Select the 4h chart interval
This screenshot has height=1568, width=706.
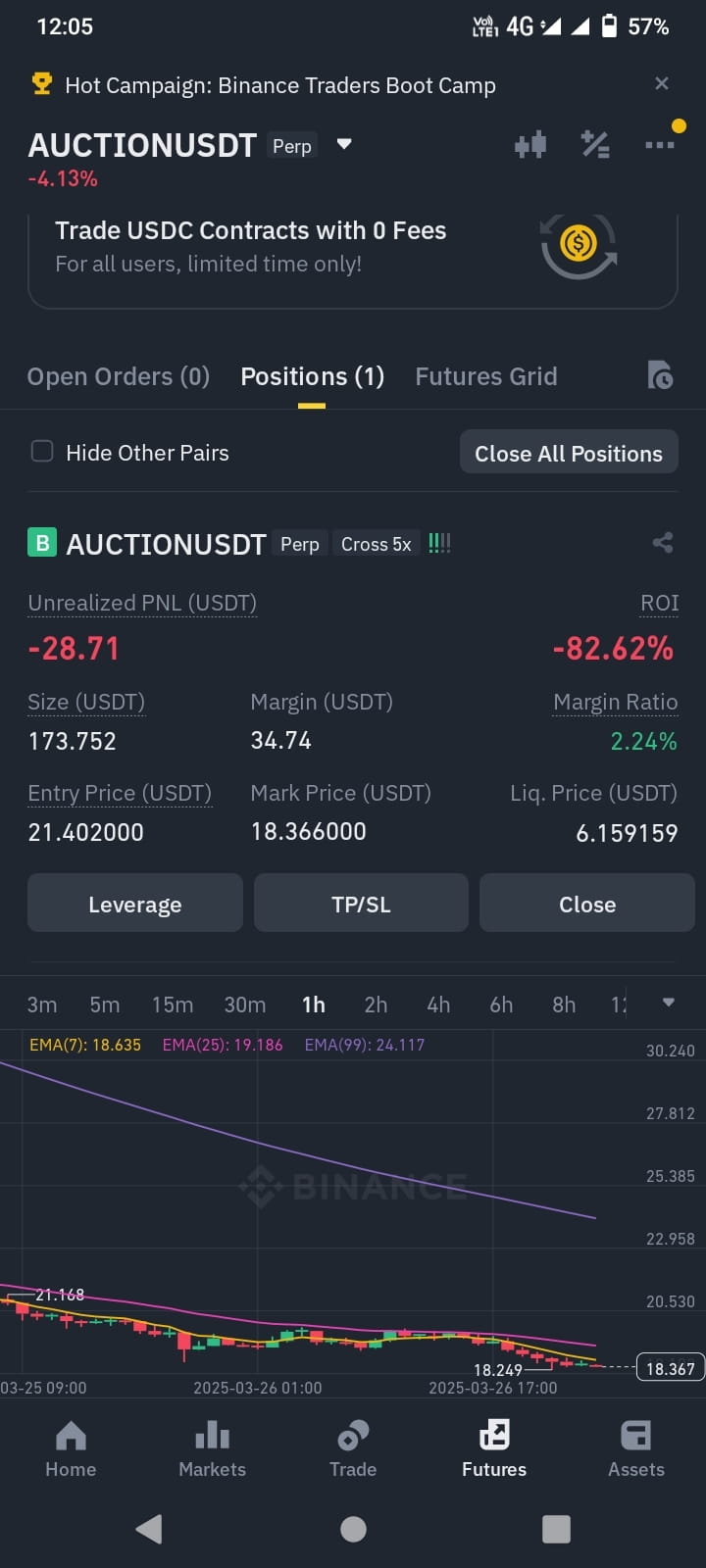(x=438, y=1004)
